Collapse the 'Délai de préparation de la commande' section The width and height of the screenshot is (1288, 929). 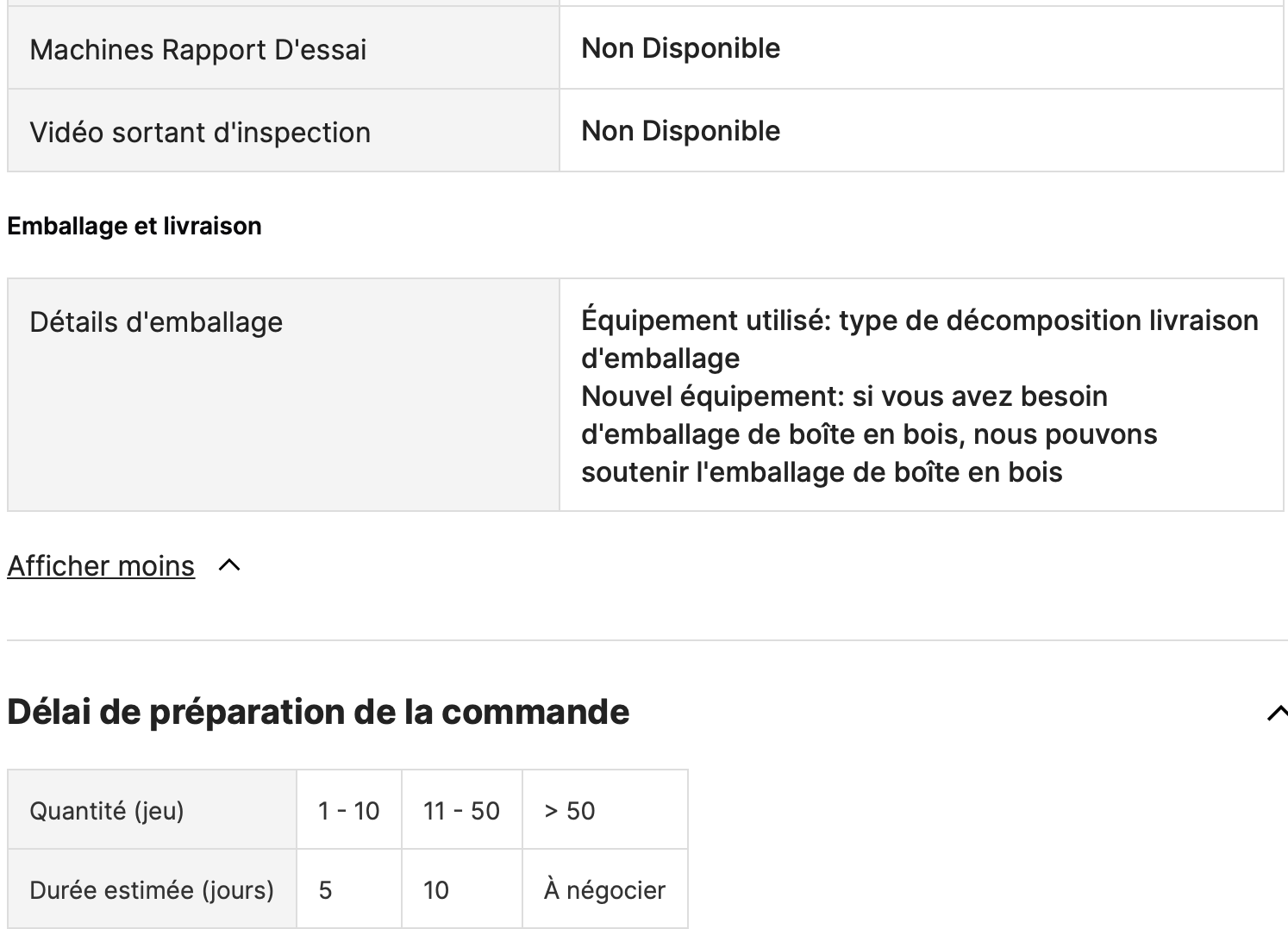[1276, 713]
